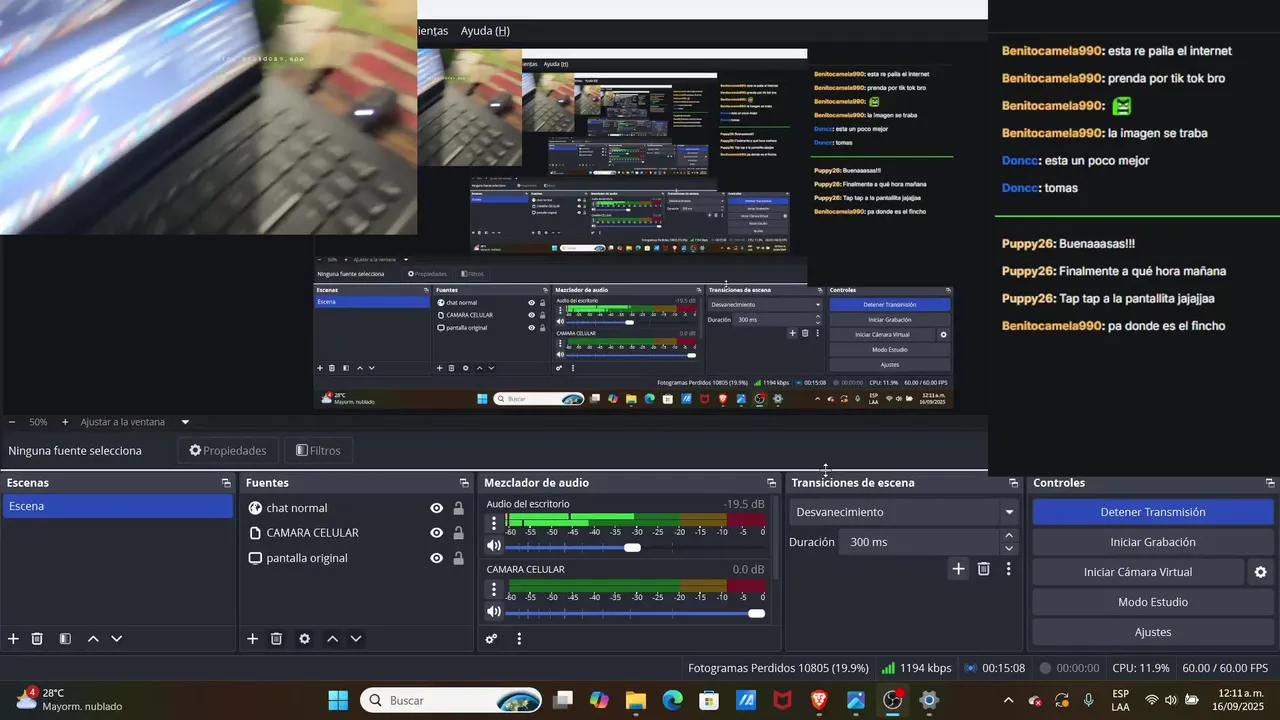Undock the Transiciones de escena panel
The image size is (1280, 720).
click(x=1013, y=483)
